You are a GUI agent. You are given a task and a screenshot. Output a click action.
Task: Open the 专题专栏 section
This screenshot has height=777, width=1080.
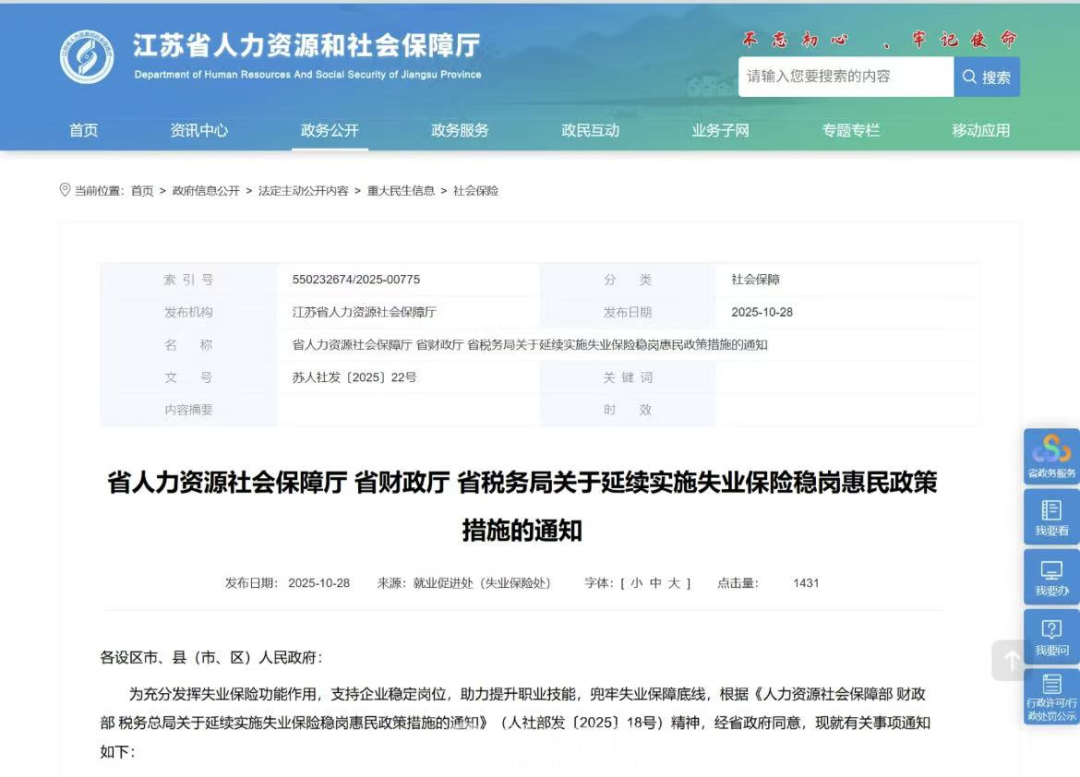(x=849, y=129)
